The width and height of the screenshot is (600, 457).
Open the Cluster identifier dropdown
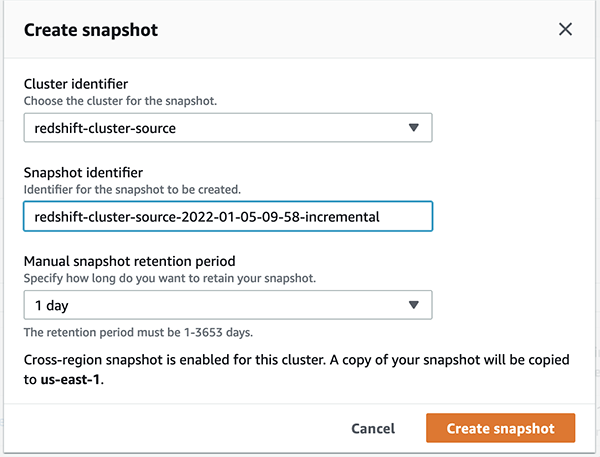[x=228, y=128]
